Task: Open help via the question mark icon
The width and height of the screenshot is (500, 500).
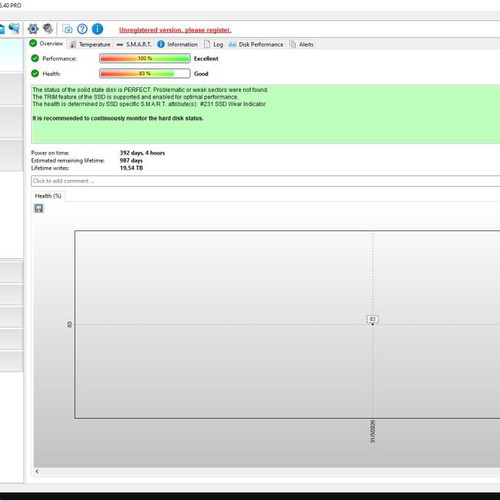Action: (82, 29)
